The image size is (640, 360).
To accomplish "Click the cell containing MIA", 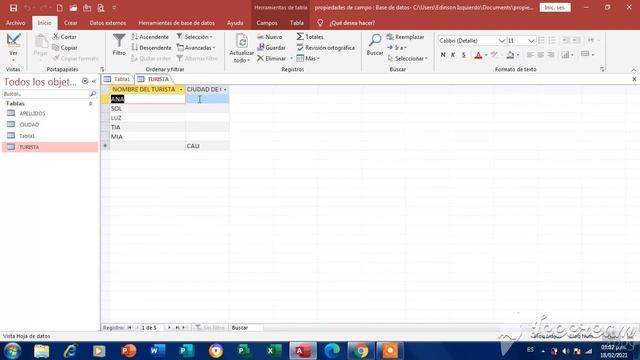I will pyautogui.click(x=148, y=137).
